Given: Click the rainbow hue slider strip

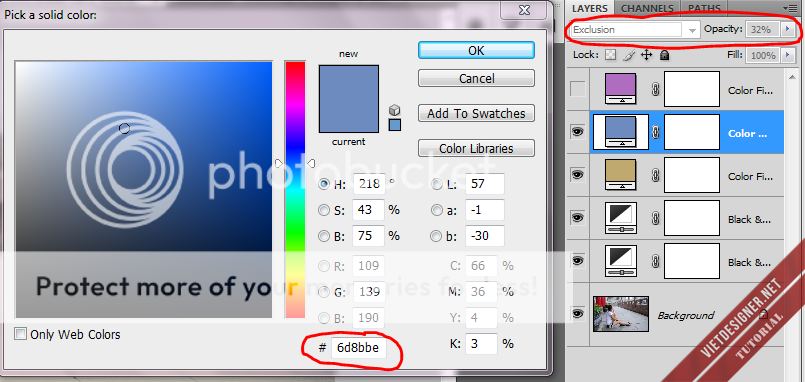Looking at the screenshot, I should 295,189.
